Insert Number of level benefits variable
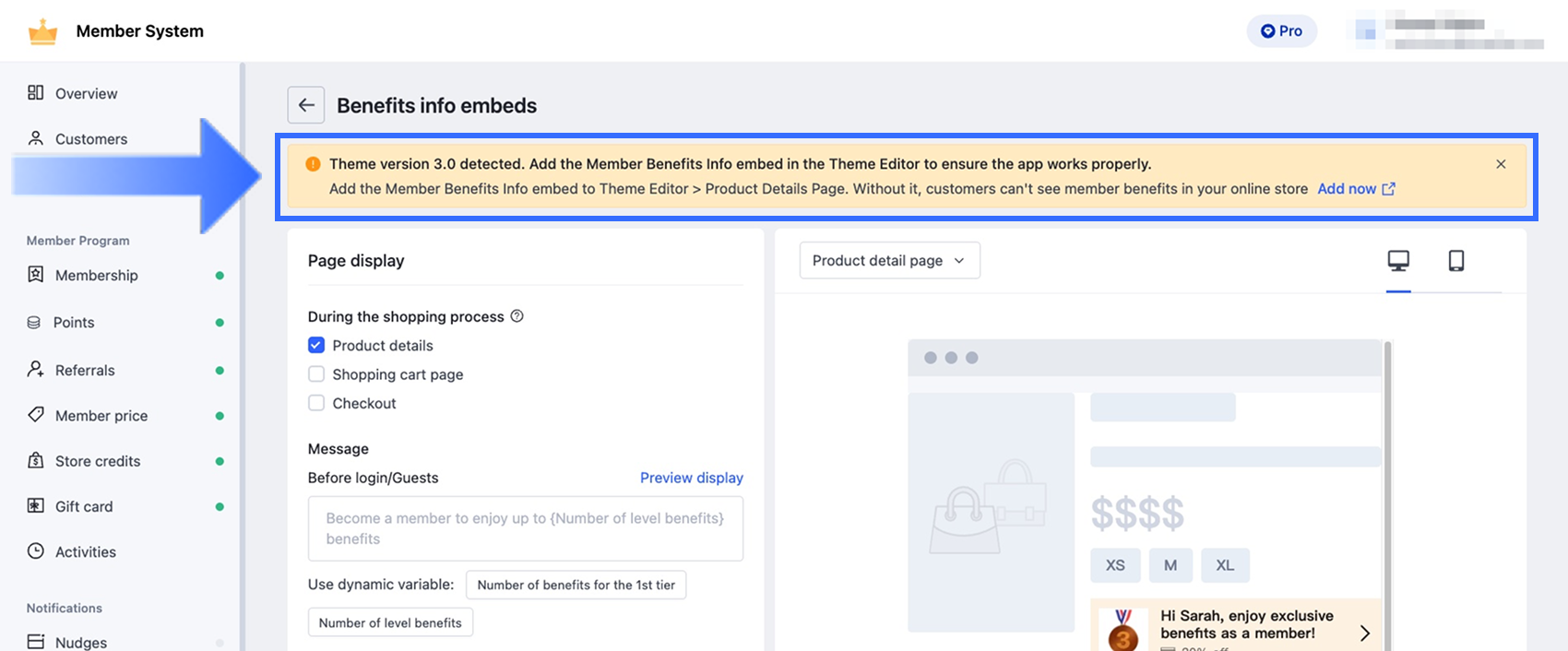 click(x=390, y=623)
